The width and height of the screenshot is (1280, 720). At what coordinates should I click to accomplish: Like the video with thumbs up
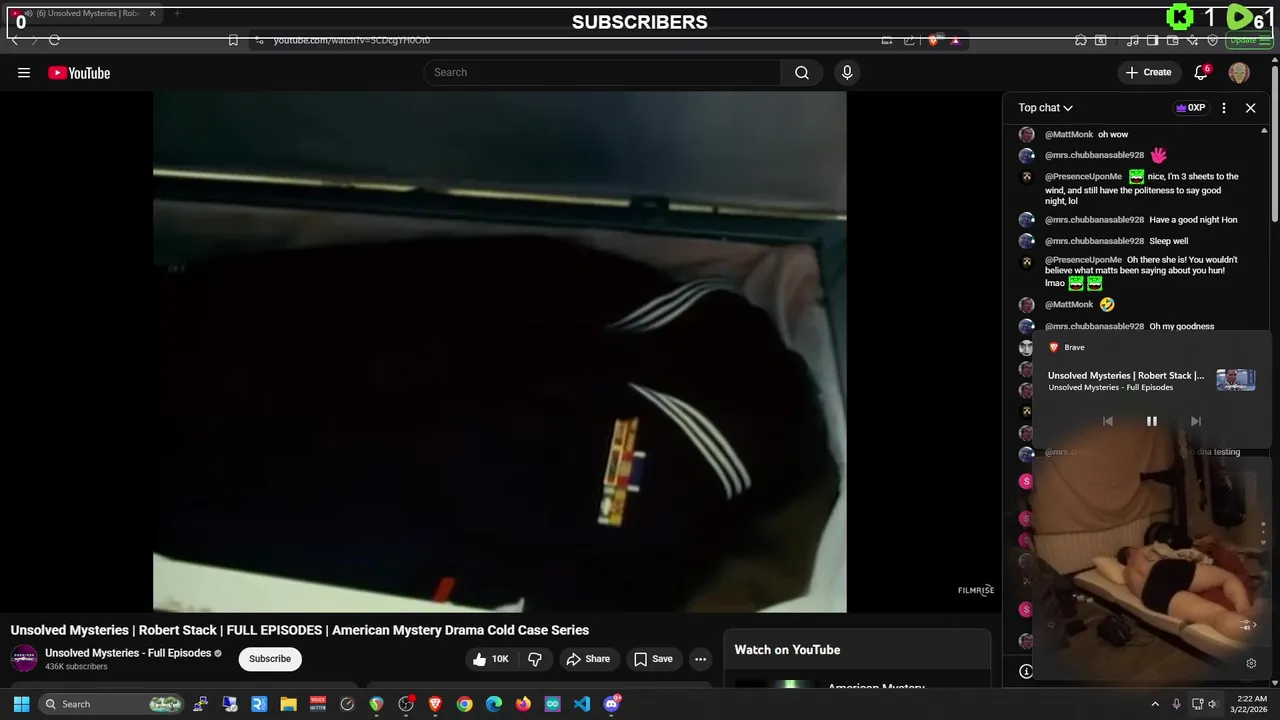click(491, 659)
